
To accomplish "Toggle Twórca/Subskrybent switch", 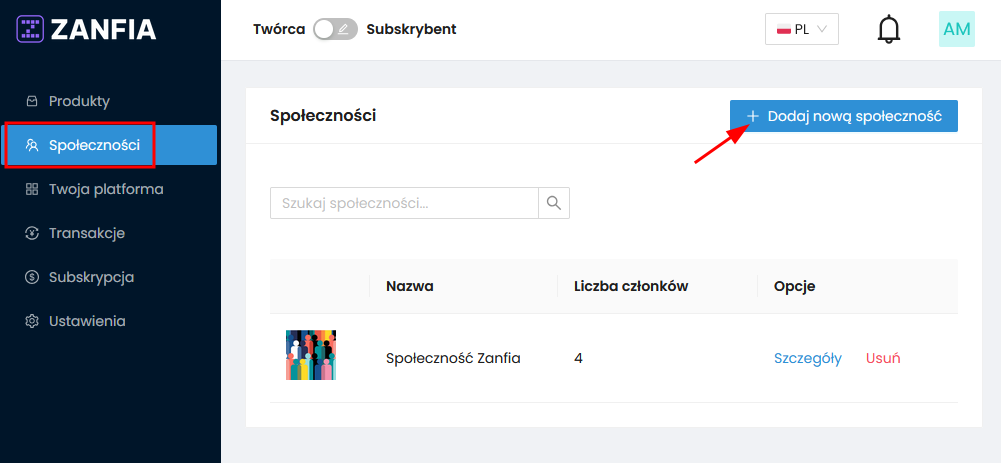I will [335, 29].
